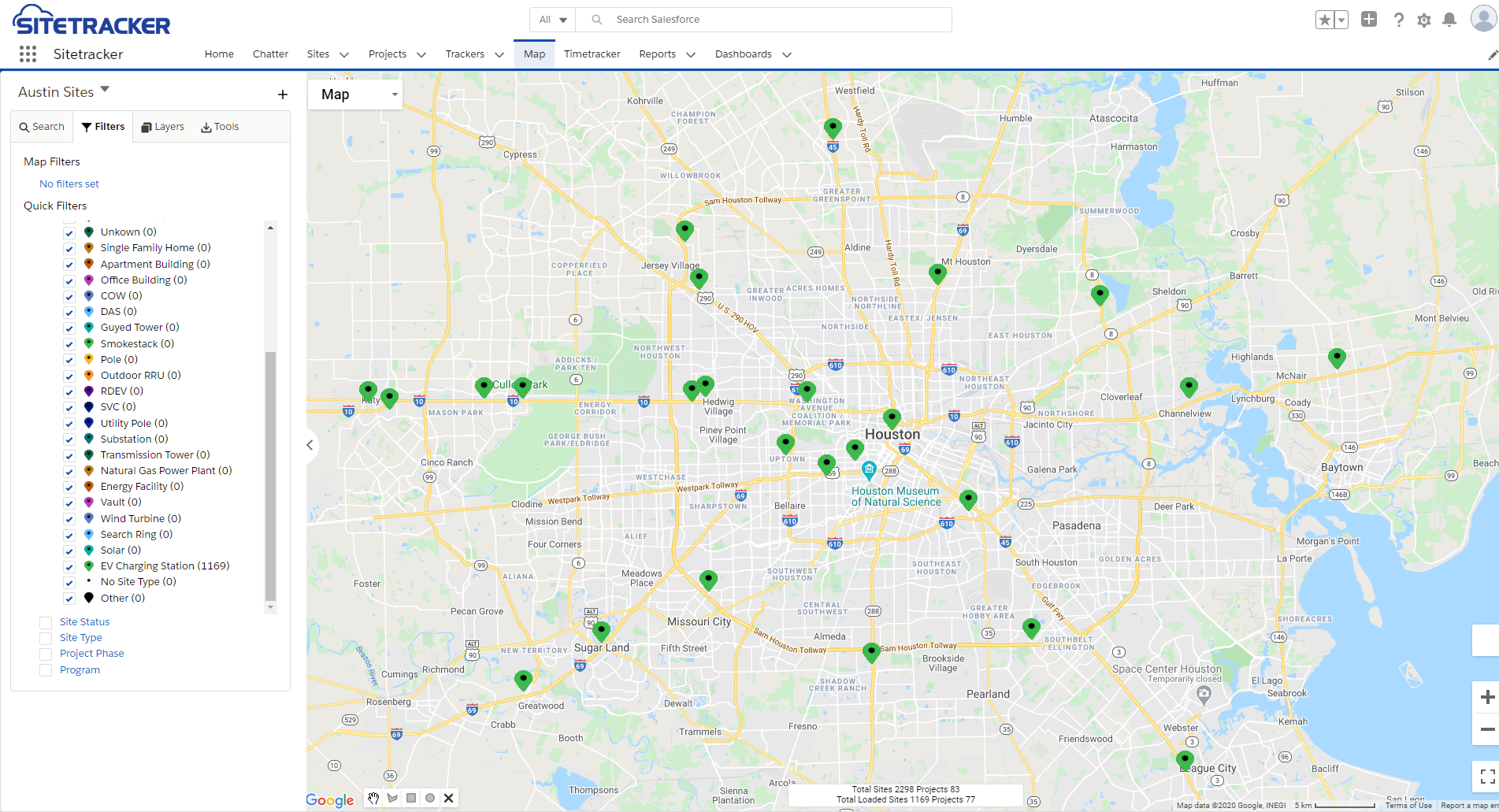This screenshot has width=1499, height=812.
Task: Switch to the Search tab
Action: [x=43, y=127]
